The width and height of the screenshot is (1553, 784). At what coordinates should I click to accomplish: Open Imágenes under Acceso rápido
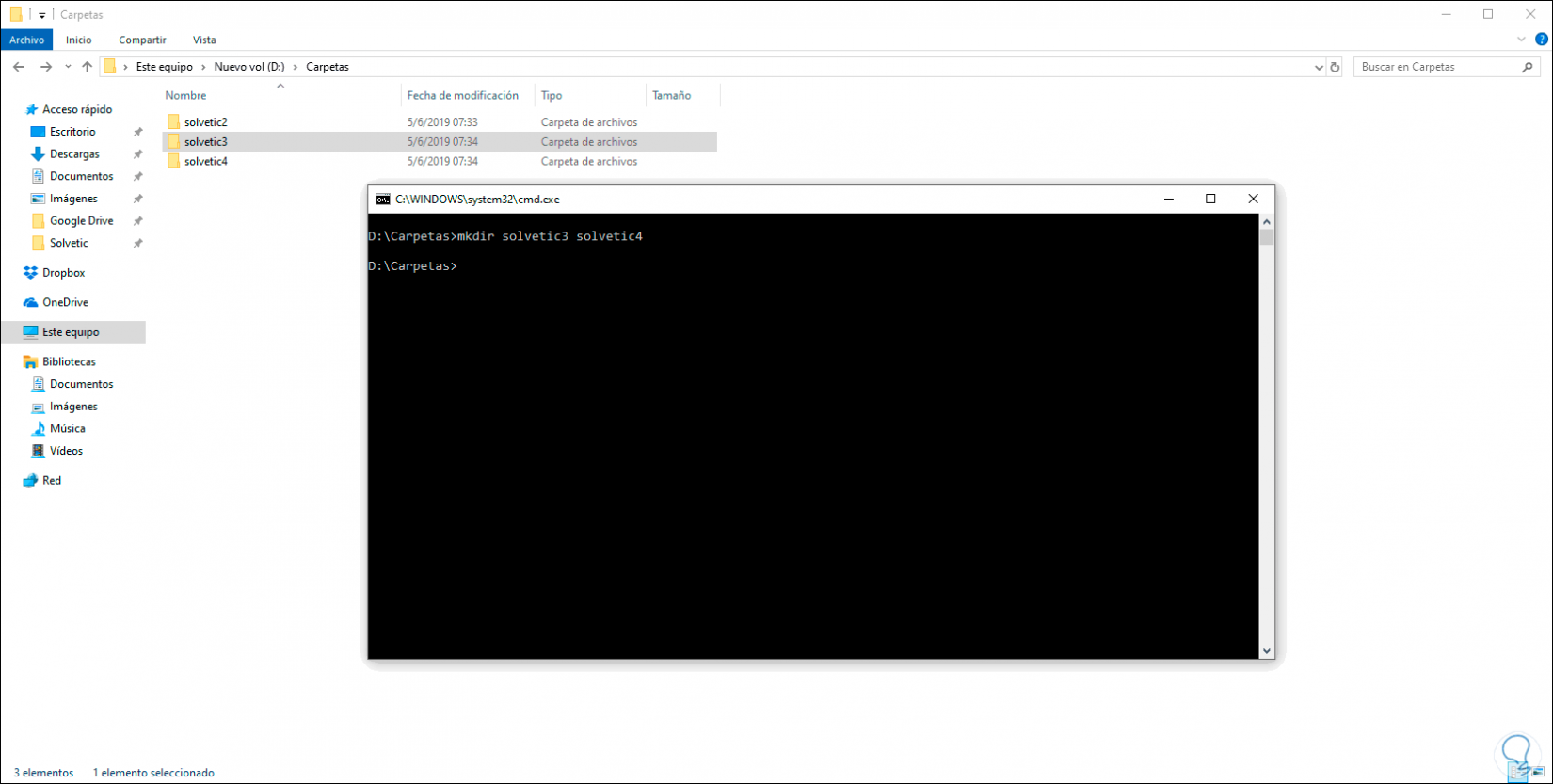pos(73,199)
